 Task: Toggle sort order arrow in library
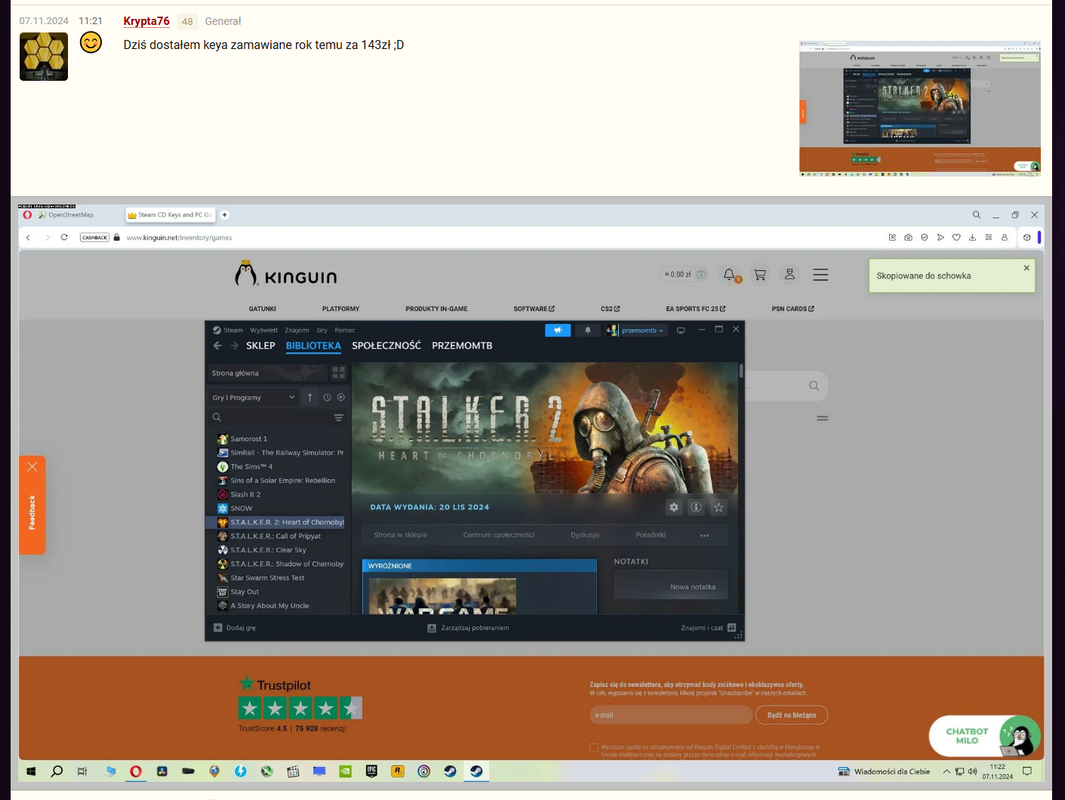310,397
